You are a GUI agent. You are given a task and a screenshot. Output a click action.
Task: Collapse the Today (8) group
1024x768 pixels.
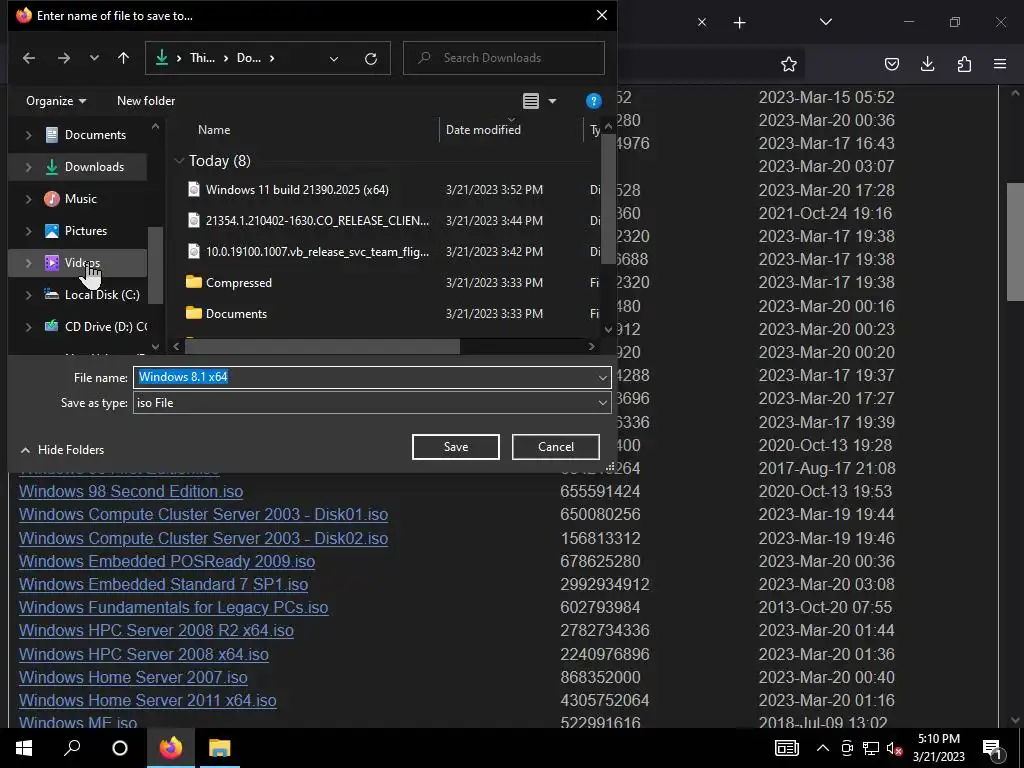[179, 161]
